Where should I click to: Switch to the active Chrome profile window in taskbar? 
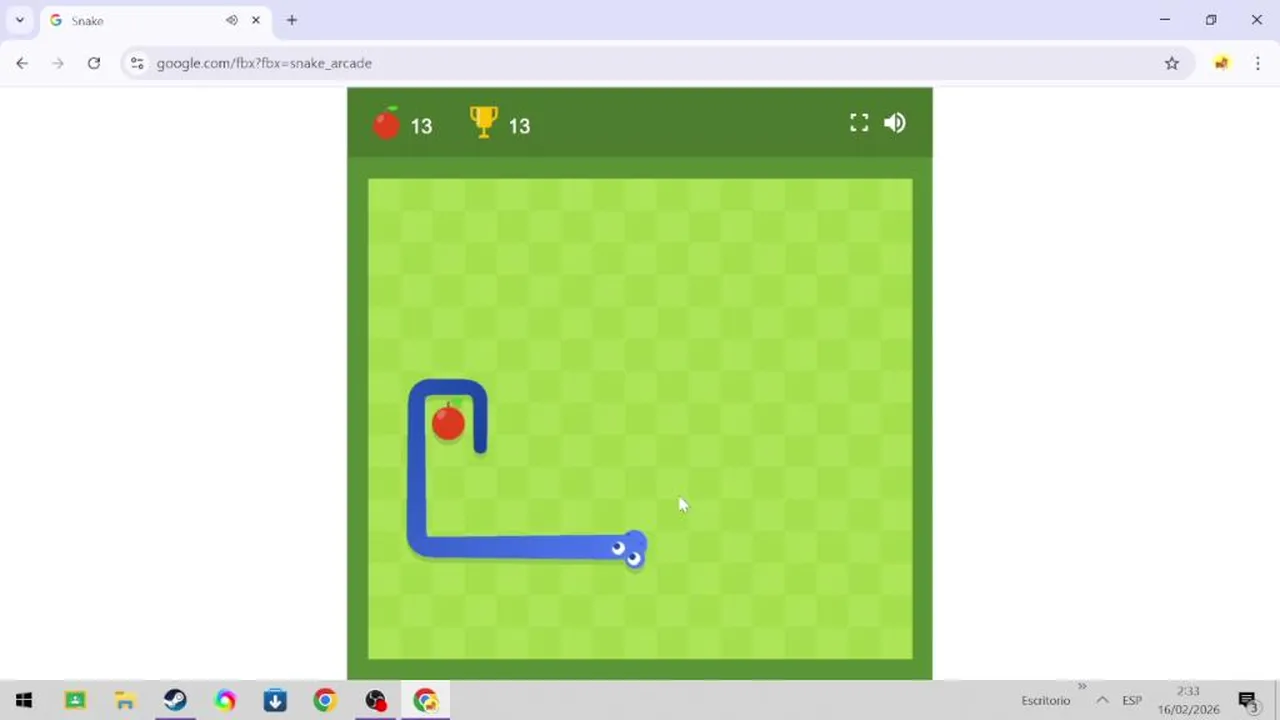pos(426,700)
